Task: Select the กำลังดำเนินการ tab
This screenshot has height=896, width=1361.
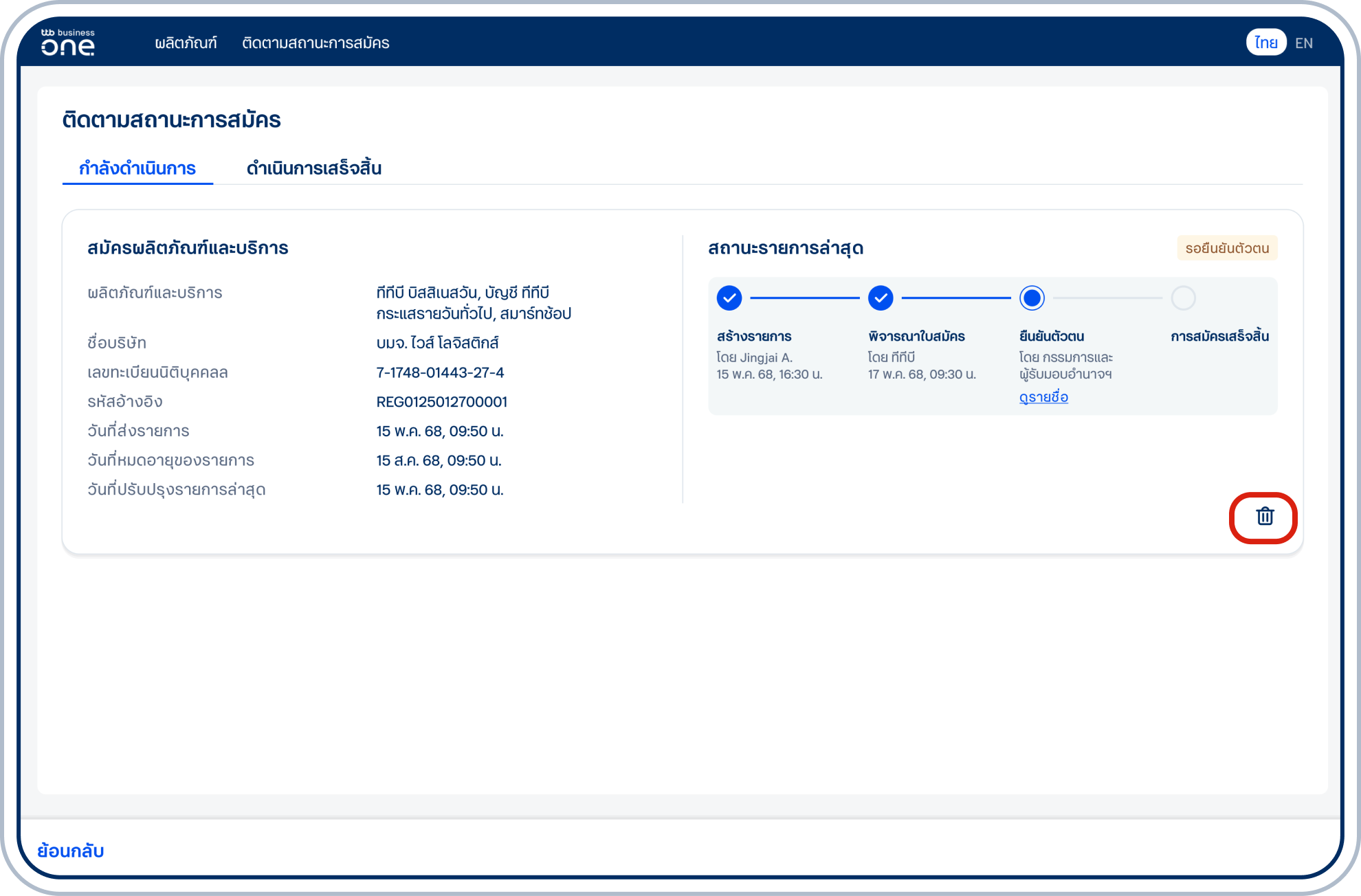Action: [137, 168]
